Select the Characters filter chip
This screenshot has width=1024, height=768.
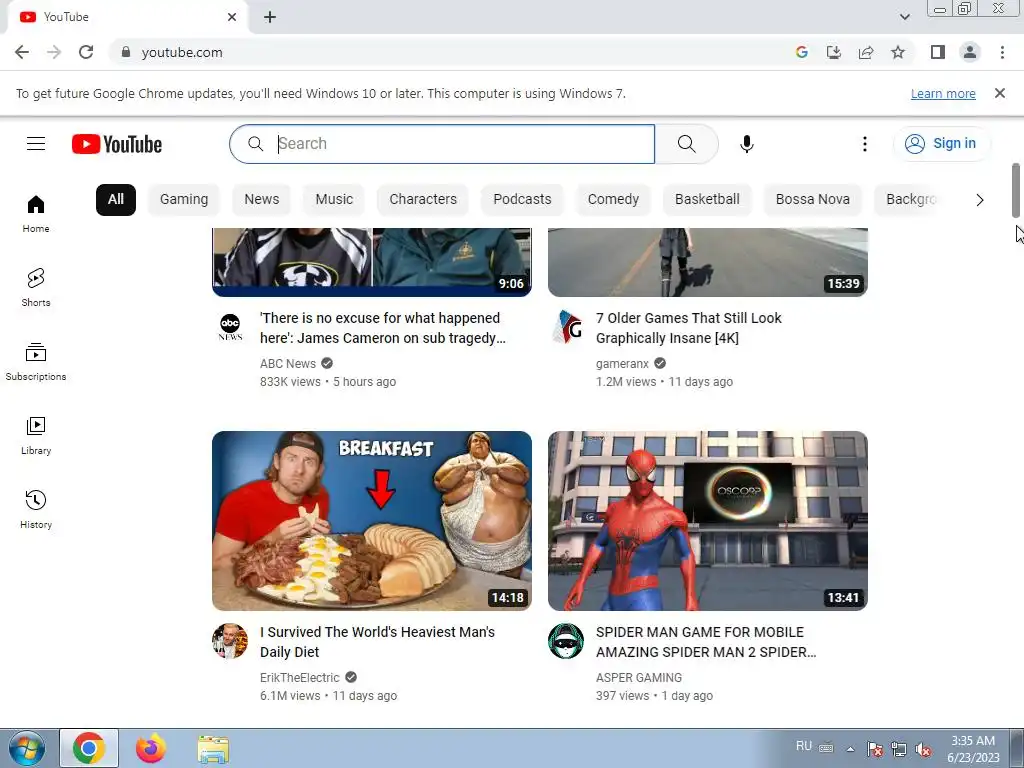[423, 200]
